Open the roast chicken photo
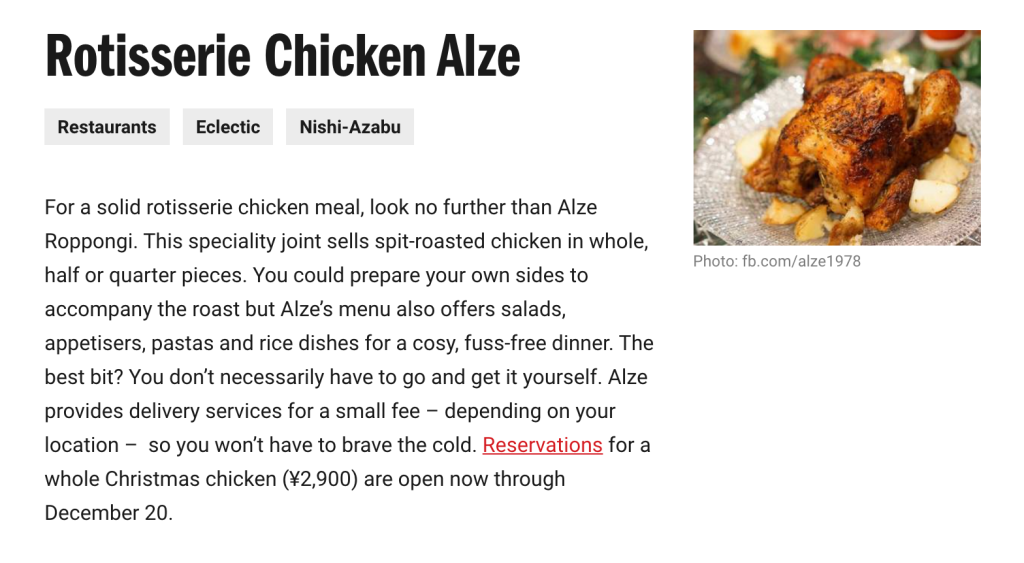Screen dimensions: 1024x563 (x=837, y=138)
